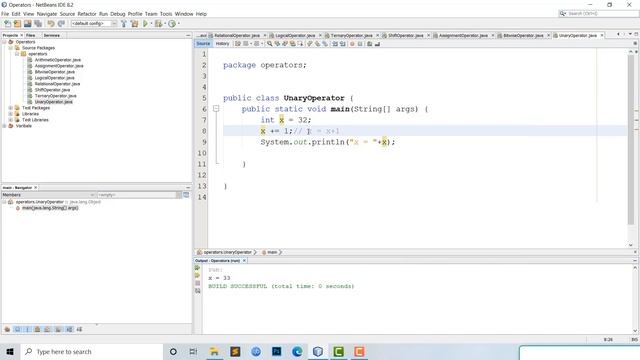Open the Refactor menu
Screen dimensions: 640x360
(87, 14)
